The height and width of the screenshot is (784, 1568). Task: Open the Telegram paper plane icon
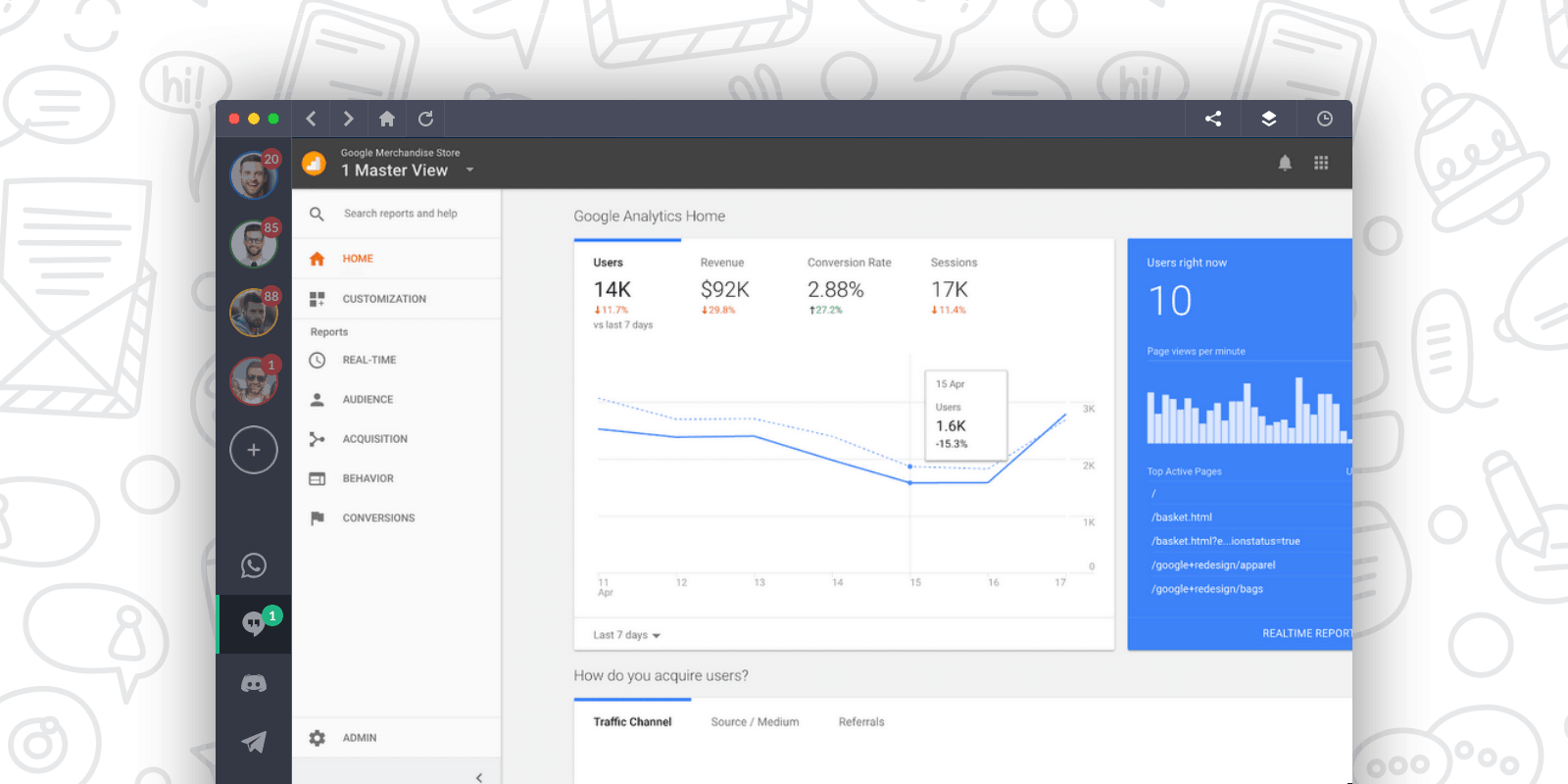[x=254, y=742]
